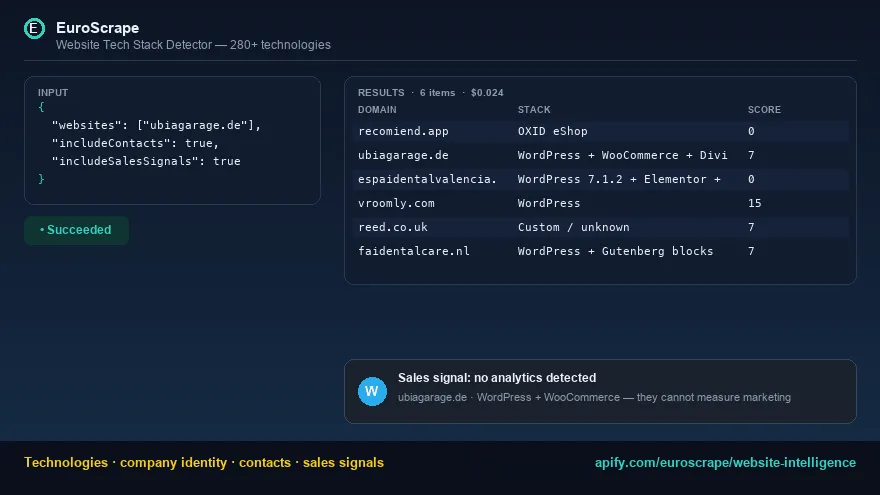Click the EuroScrape title text
The height and width of the screenshot is (495, 880).
(98, 28)
